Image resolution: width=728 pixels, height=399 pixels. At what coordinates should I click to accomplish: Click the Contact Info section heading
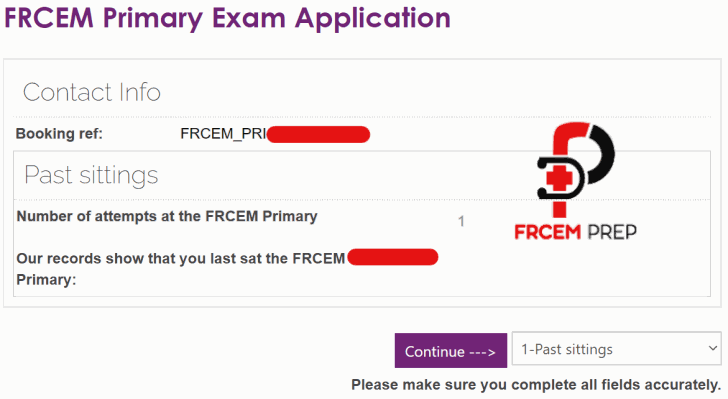92,92
